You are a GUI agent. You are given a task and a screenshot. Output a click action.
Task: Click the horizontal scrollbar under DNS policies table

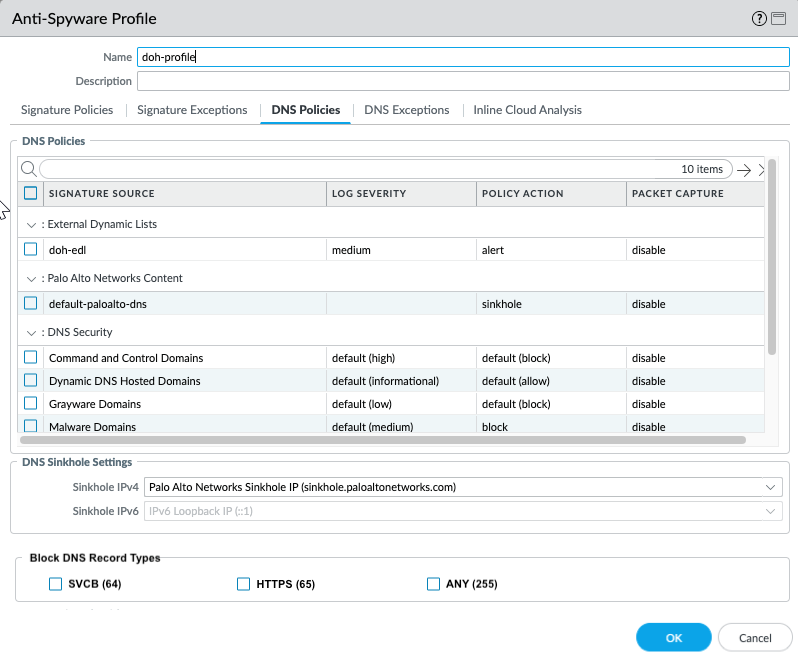pyautogui.click(x=382, y=439)
